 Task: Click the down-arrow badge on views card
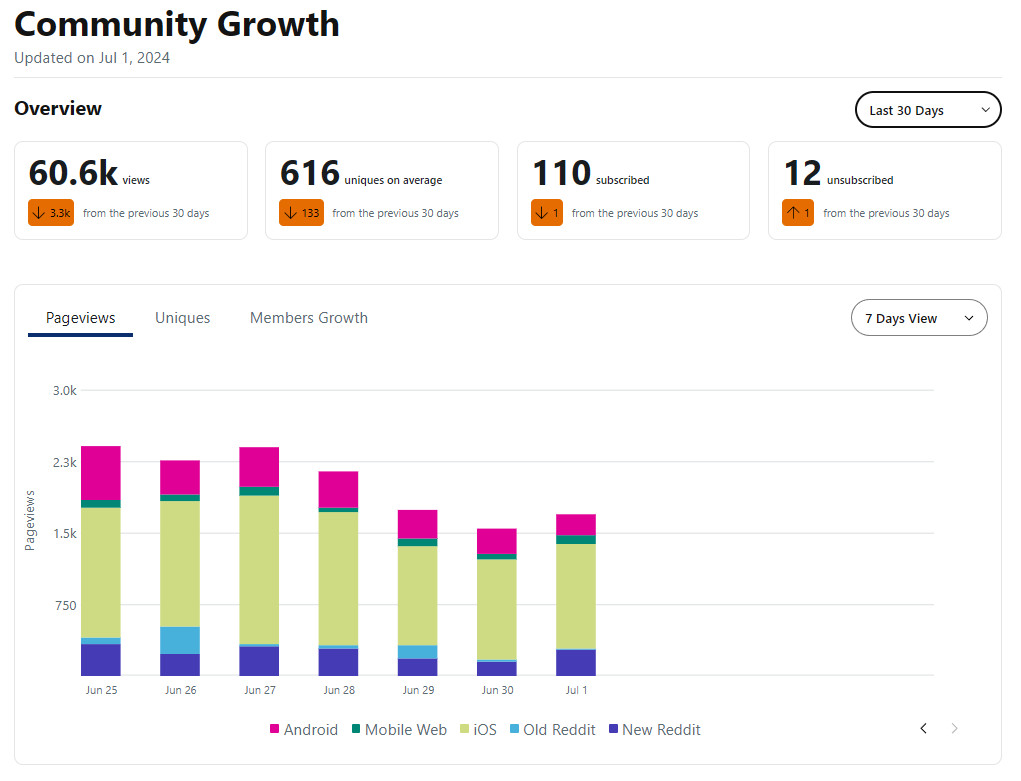click(51, 213)
